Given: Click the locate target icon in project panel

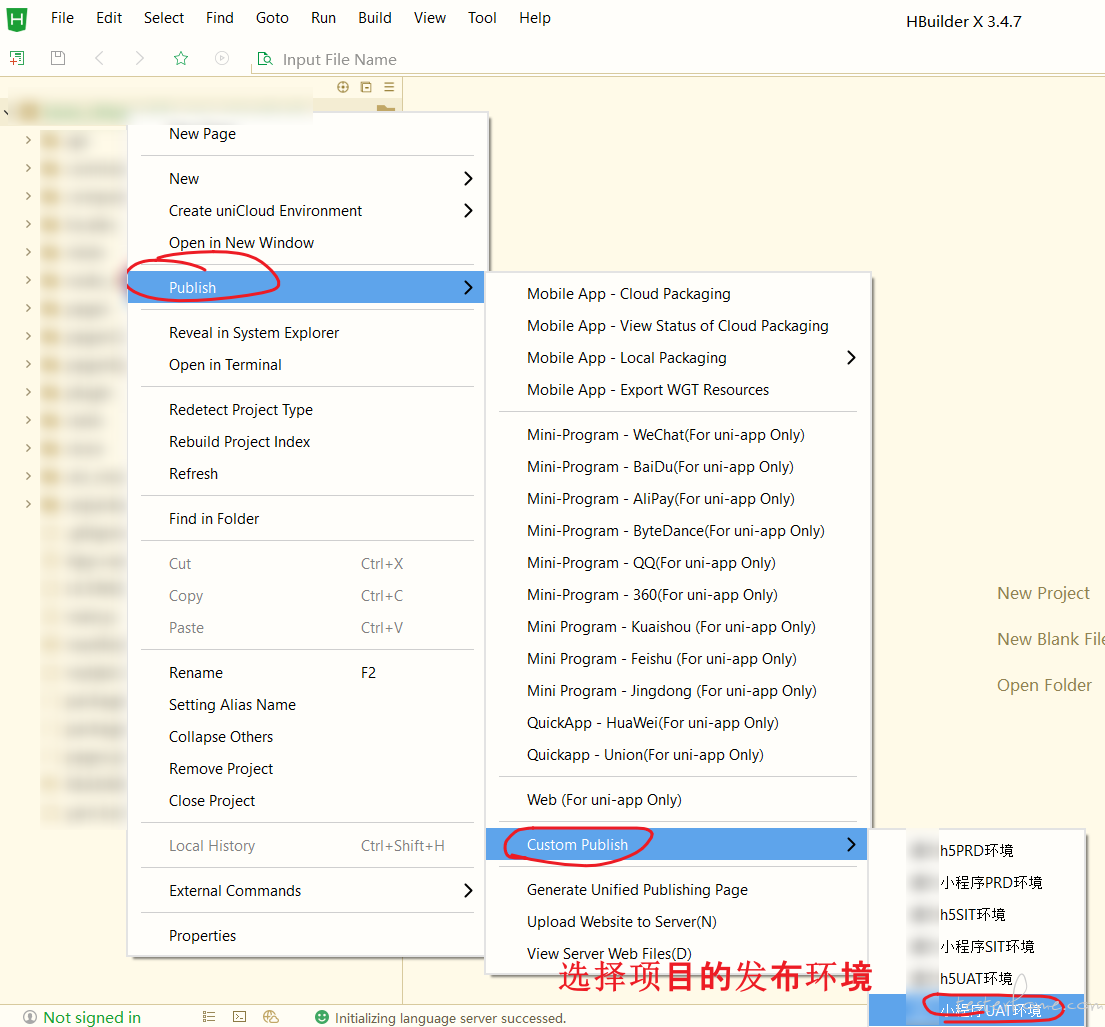Looking at the screenshot, I should [343, 87].
